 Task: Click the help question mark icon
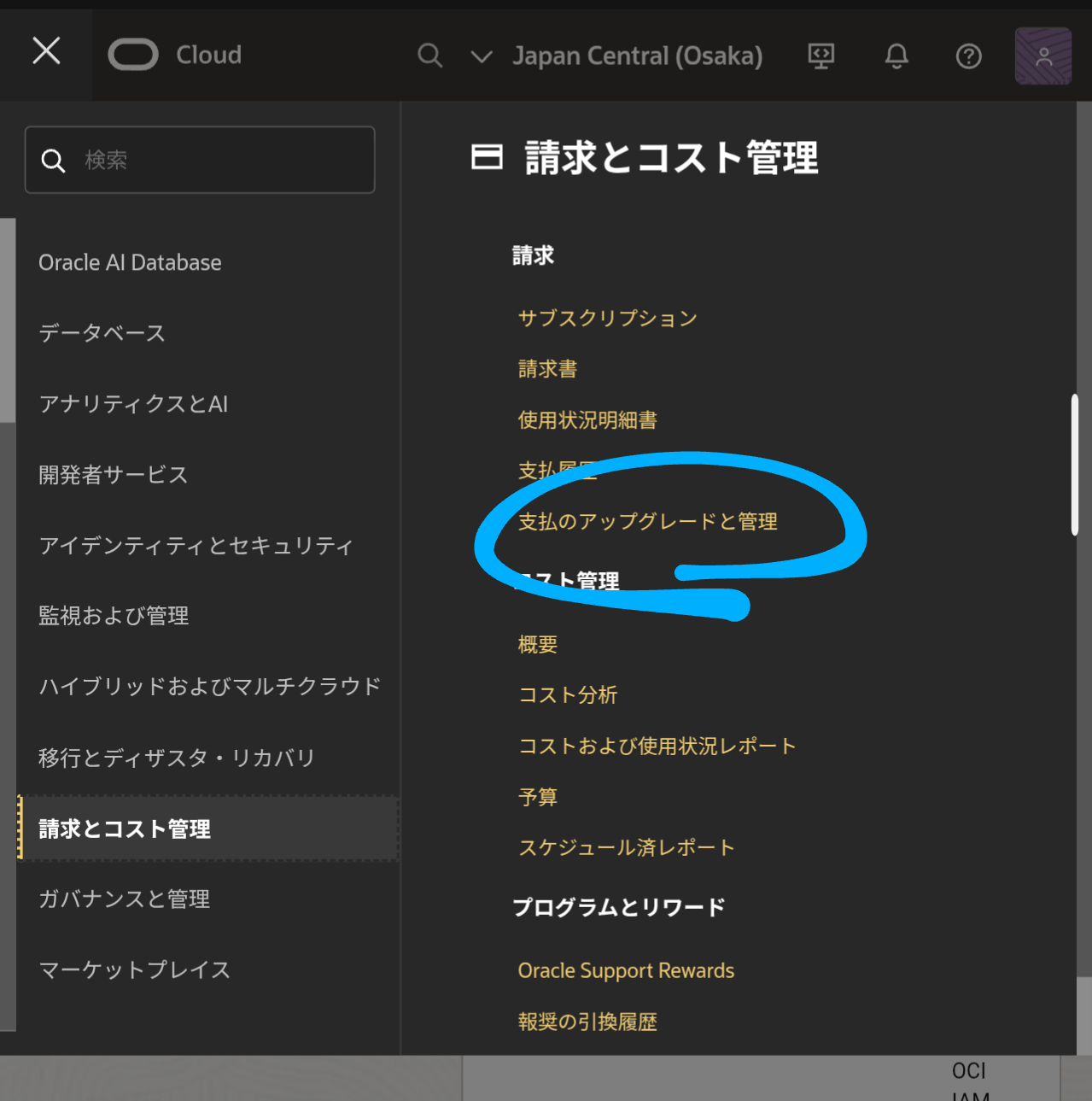[968, 56]
